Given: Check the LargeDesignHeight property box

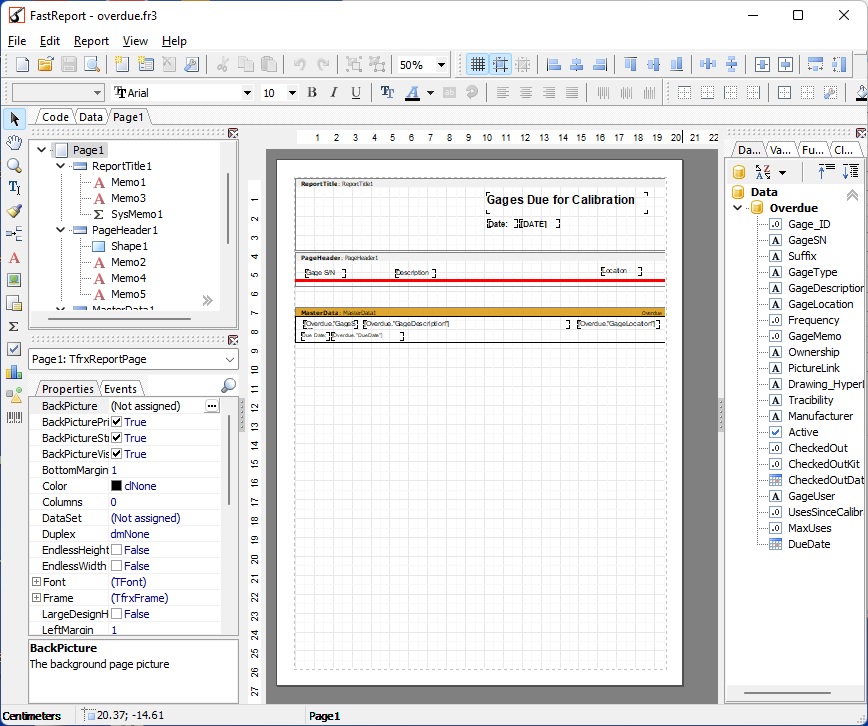Looking at the screenshot, I should (117, 614).
